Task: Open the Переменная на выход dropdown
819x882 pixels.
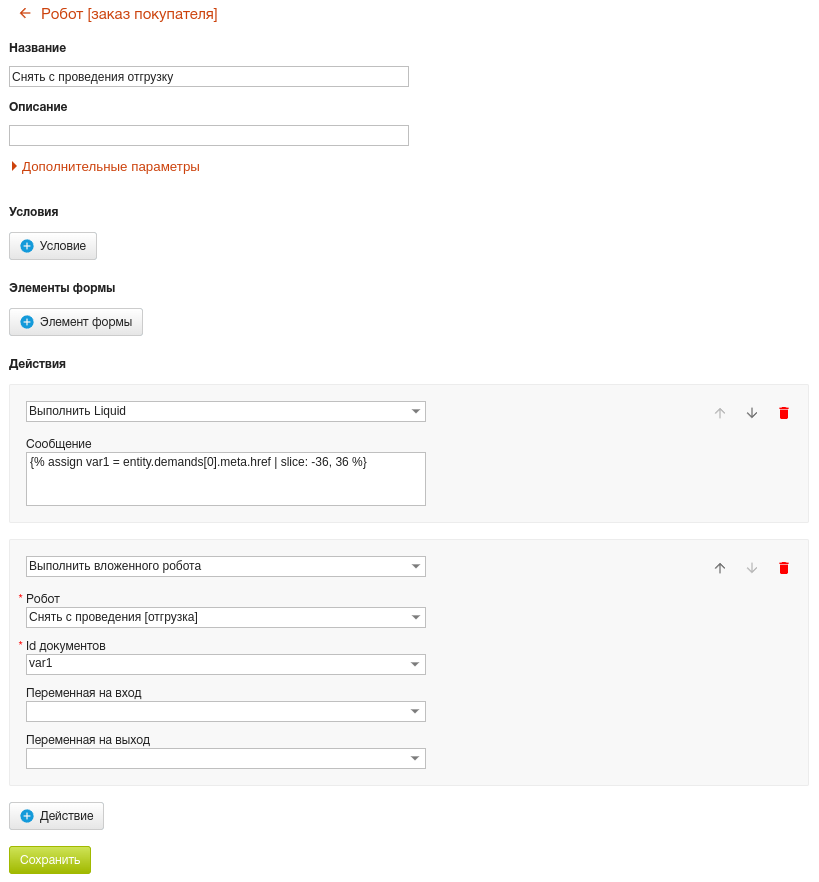Action: point(226,758)
